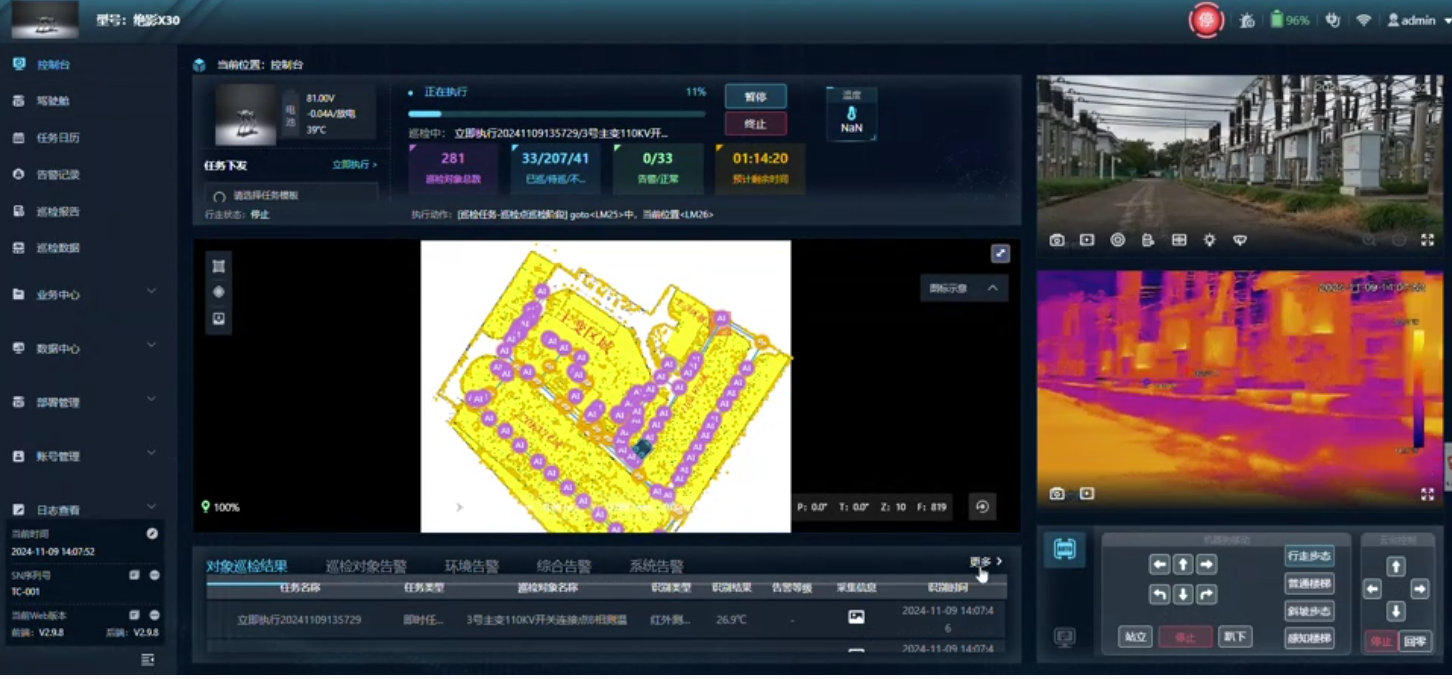The image size is (1452, 679).
Task: Click the green battery 96% indicator
Action: point(1290,20)
